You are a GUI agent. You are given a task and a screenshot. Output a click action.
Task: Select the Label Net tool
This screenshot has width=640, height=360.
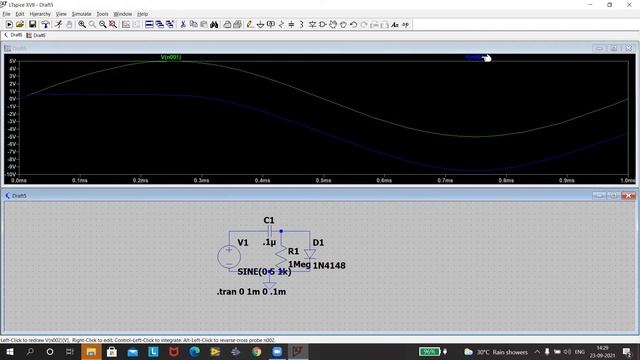[271, 24]
